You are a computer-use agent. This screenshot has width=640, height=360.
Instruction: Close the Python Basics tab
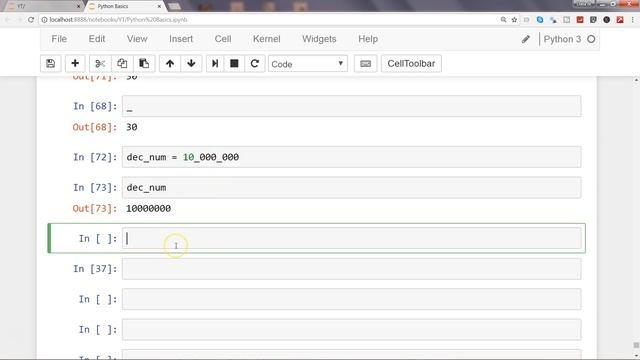[x=159, y=7]
